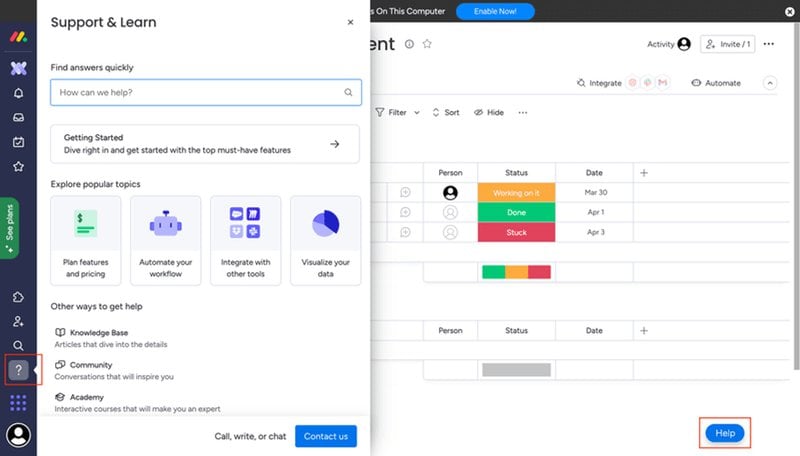The height and width of the screenshot is (456, 800).
Task: Open the apps grid icon in sidebar
Action: point(18,403)
